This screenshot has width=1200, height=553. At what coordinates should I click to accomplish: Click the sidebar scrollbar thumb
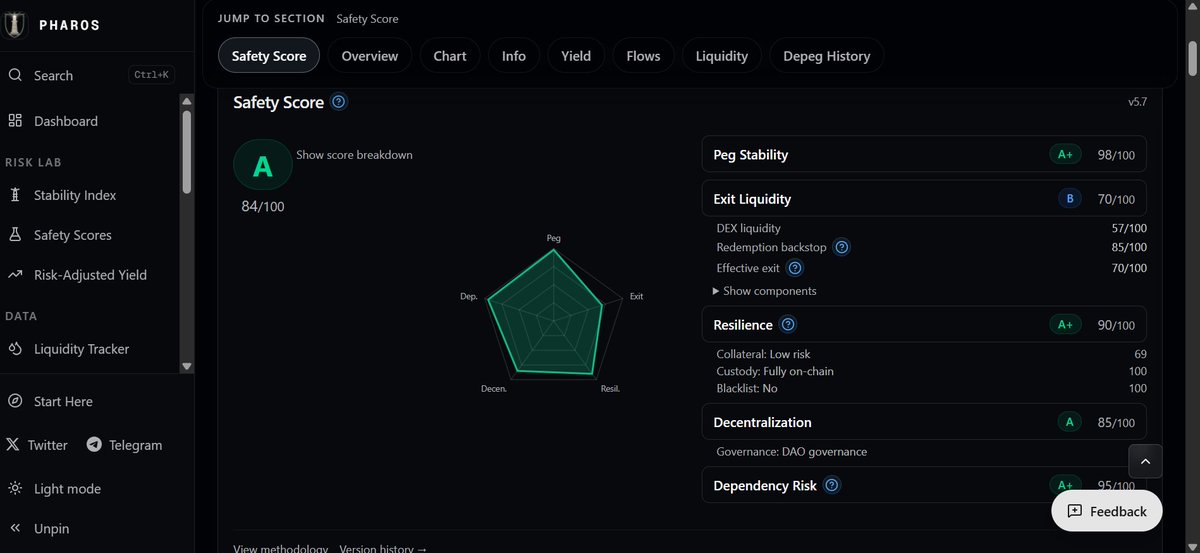pyautogui.click(x=187, y=150)
